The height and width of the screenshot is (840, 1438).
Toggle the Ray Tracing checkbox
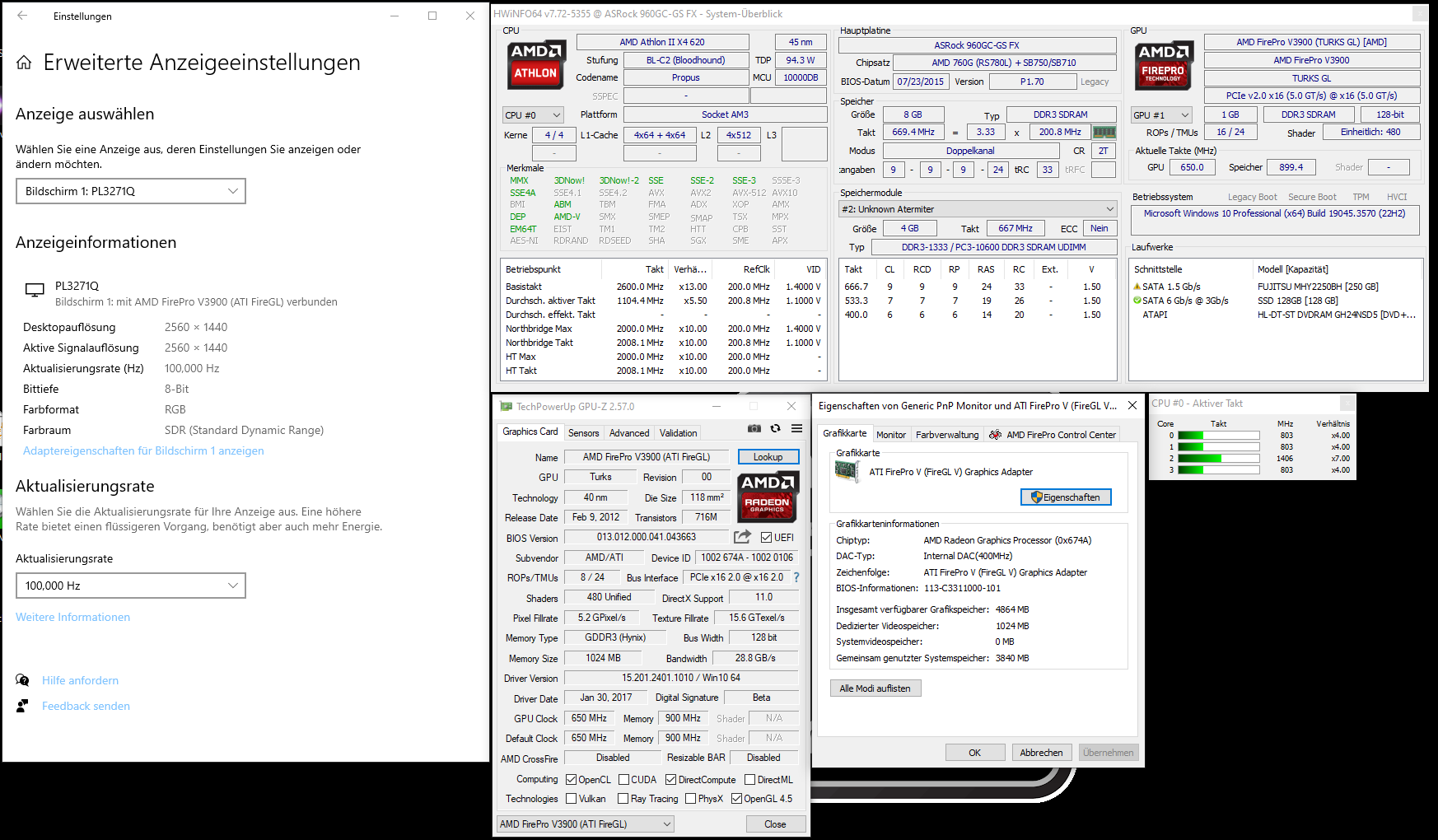coord(624,798)
